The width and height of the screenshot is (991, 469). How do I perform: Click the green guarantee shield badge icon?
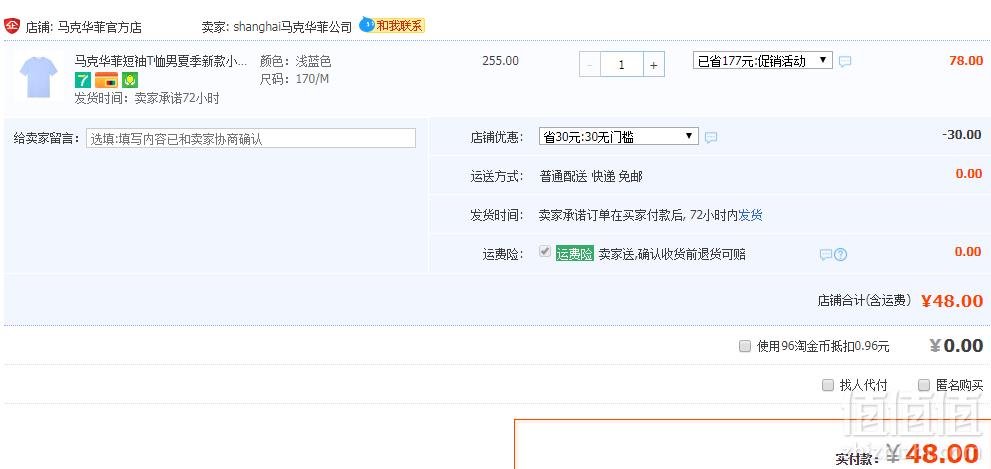(x=130, y=80)
